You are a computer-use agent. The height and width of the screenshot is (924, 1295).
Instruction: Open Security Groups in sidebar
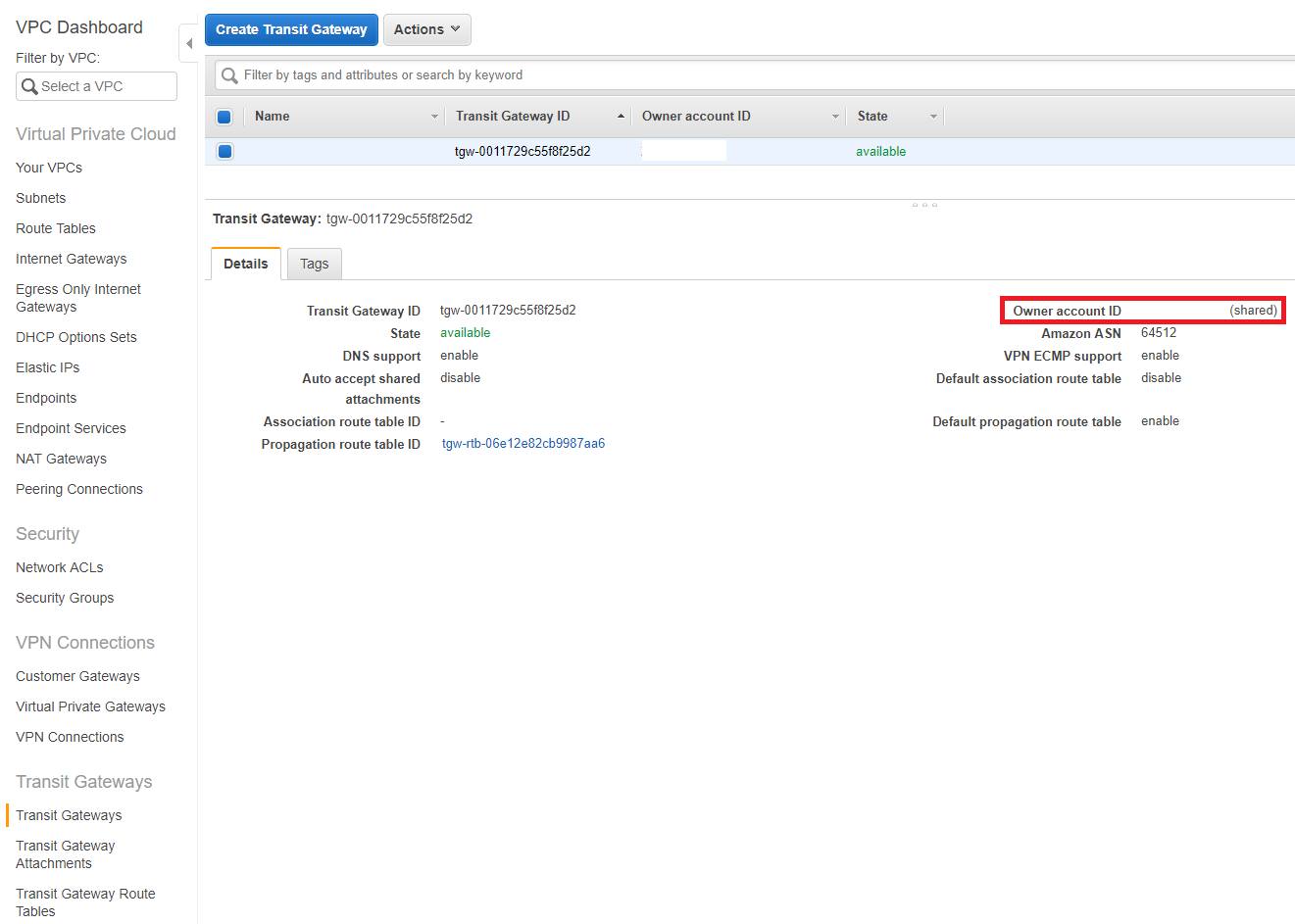tap(65, 598)
